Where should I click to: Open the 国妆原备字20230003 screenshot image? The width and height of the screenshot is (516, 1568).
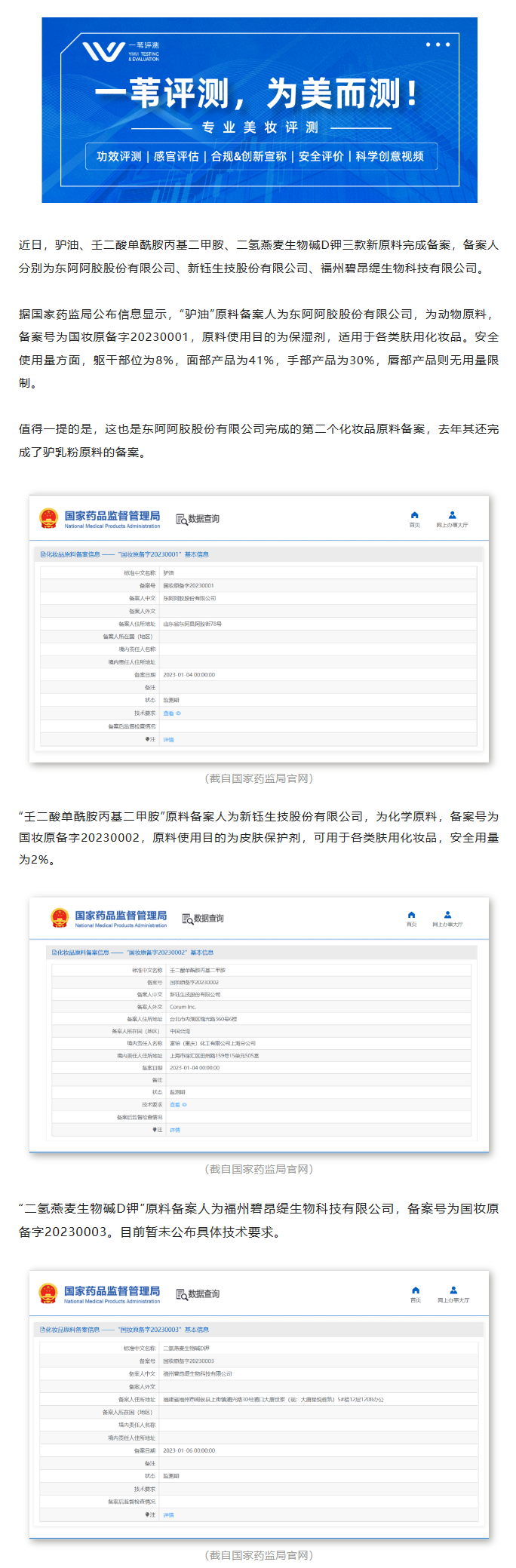click(x=259, y=1404)
